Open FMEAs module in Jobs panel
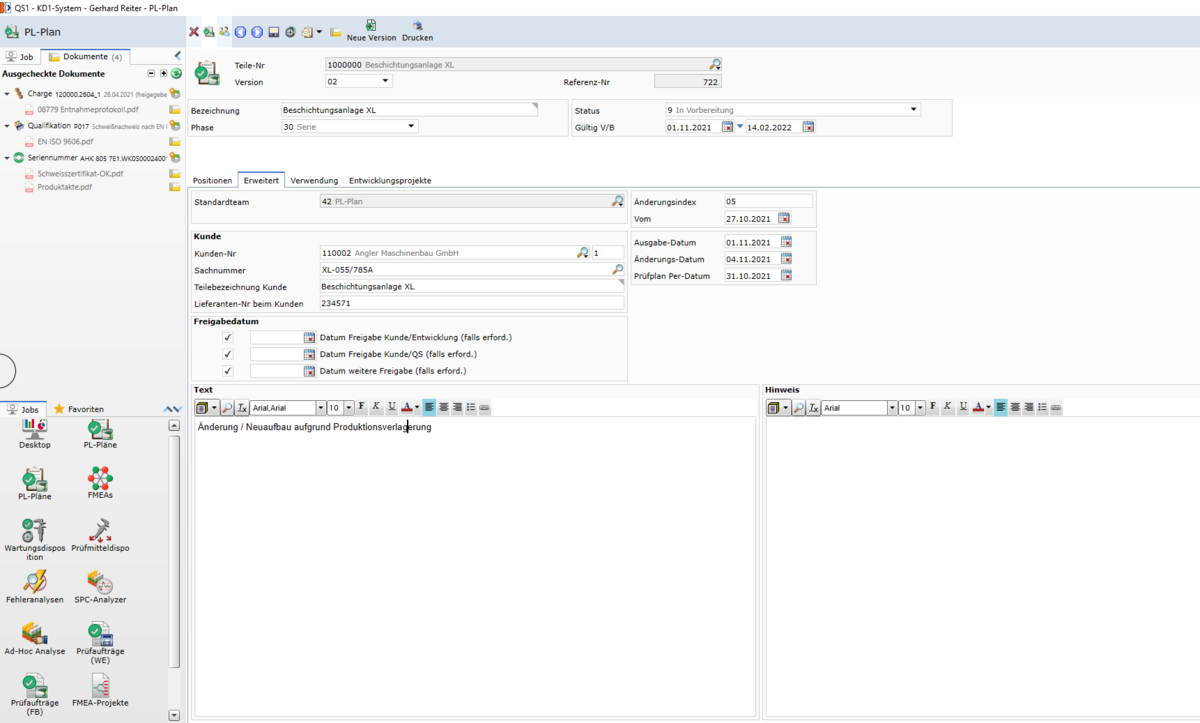1200x723 pixels. click(100, 483)
